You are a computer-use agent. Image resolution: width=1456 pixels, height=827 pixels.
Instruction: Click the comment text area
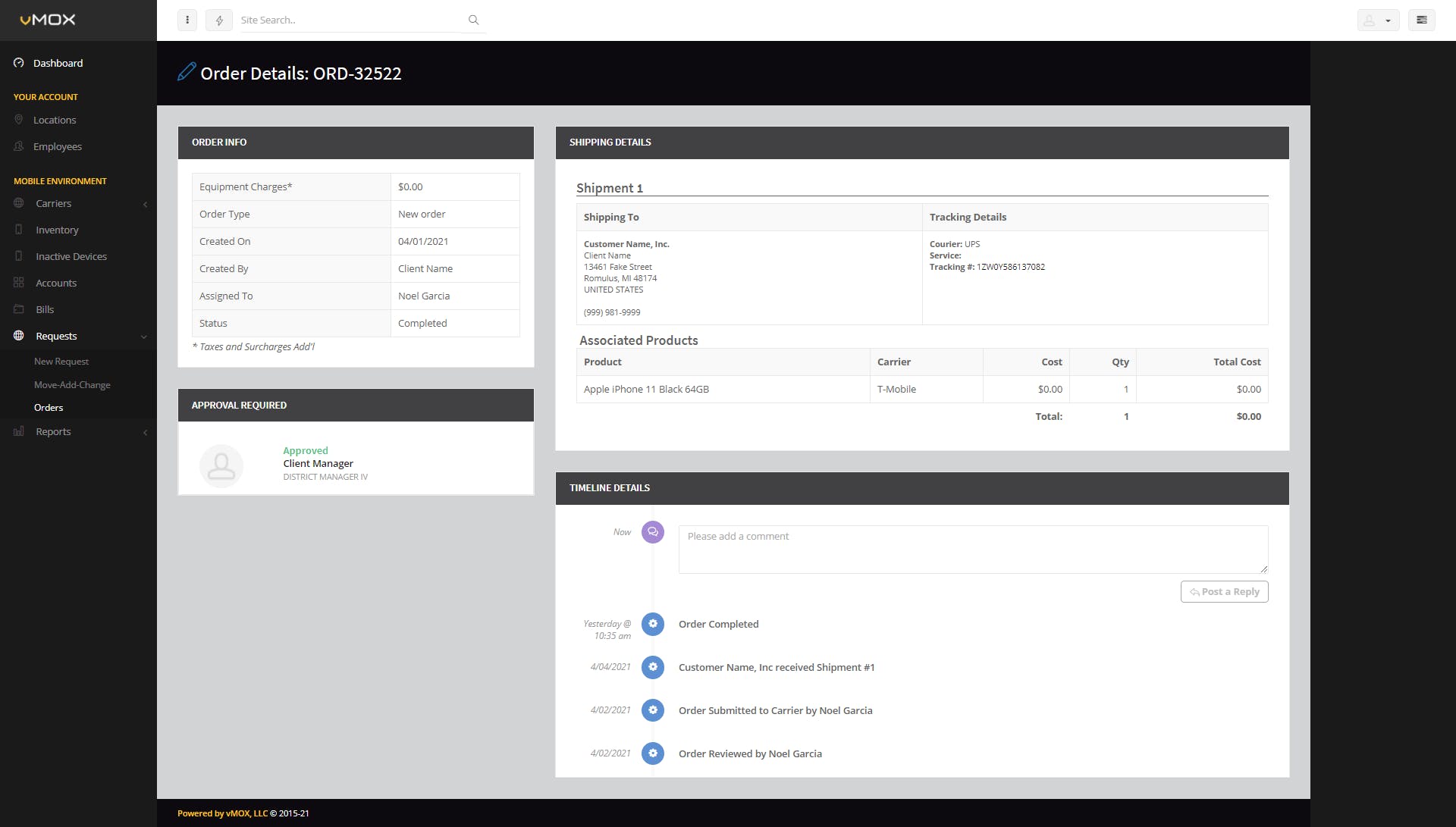pos(972,549)
